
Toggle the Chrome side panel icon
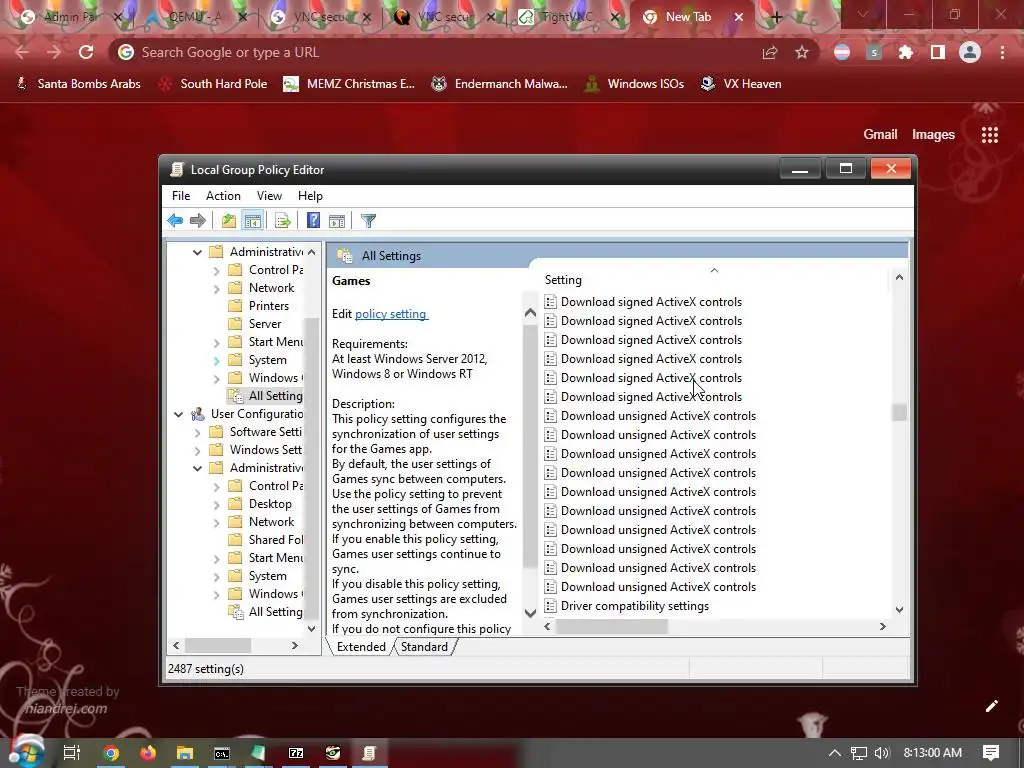pos(938,52)
